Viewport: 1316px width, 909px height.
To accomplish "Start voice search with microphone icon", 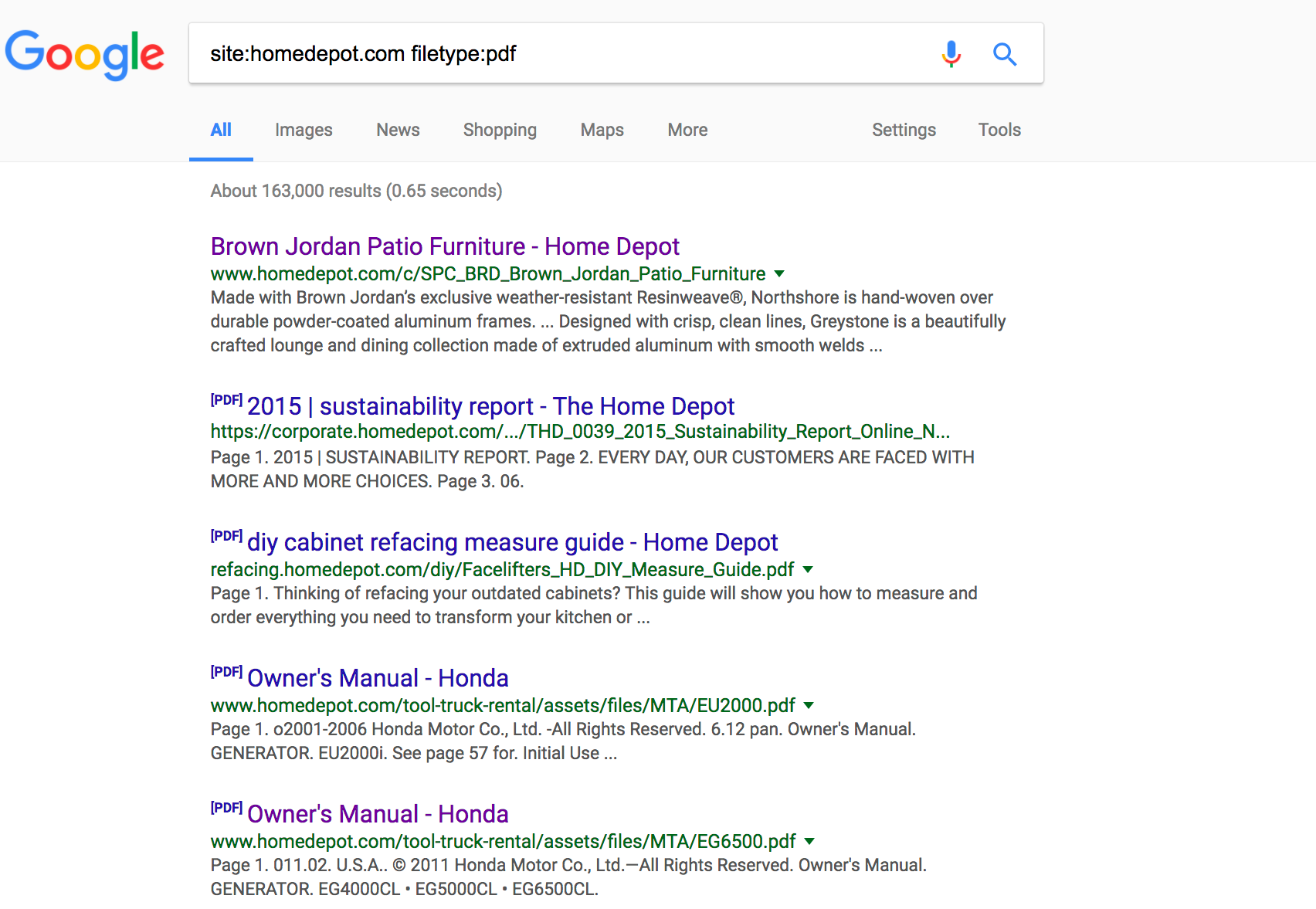I will coord(951,54).
